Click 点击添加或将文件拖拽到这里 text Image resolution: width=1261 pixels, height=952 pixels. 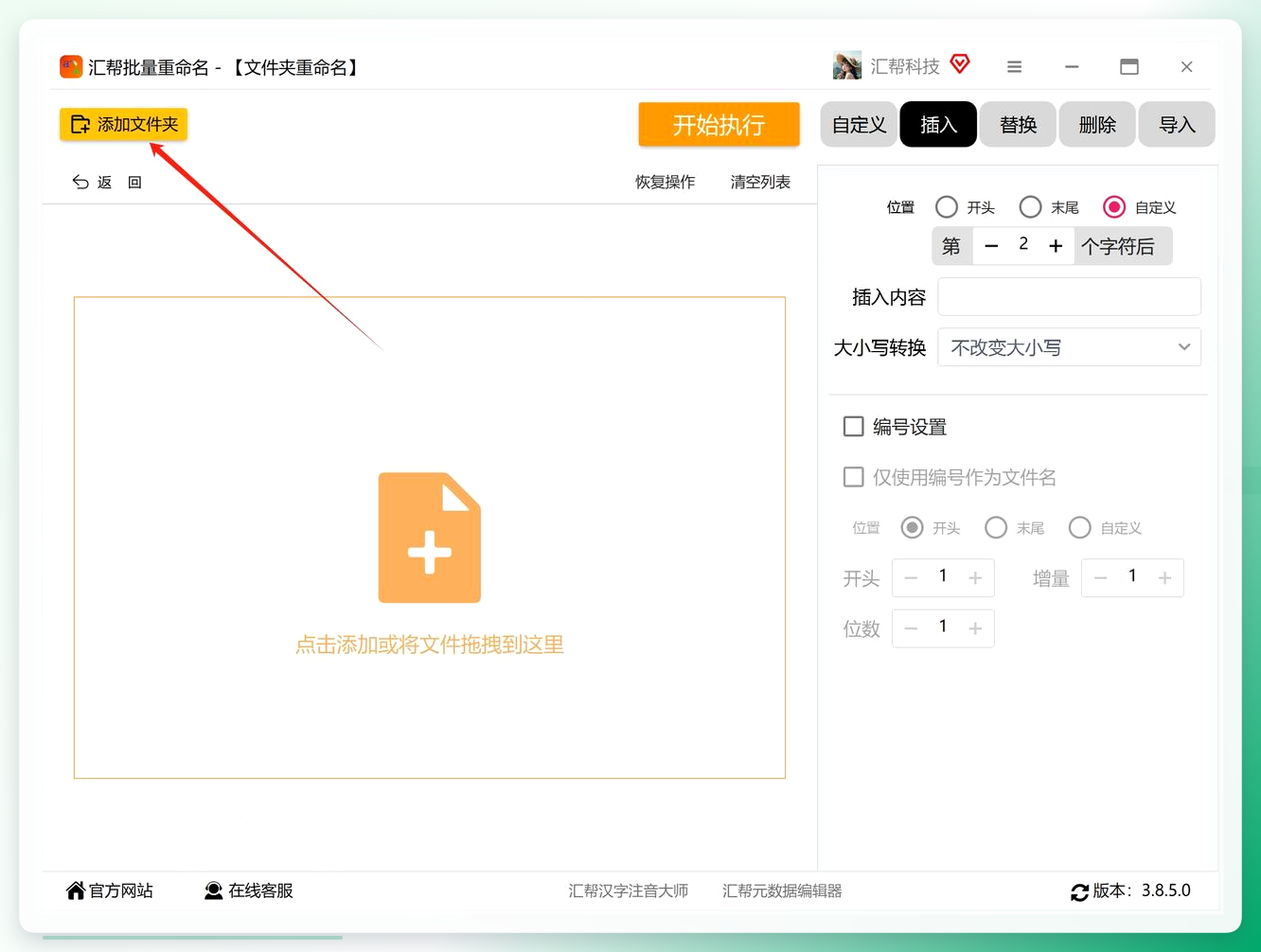pos(430,644)
